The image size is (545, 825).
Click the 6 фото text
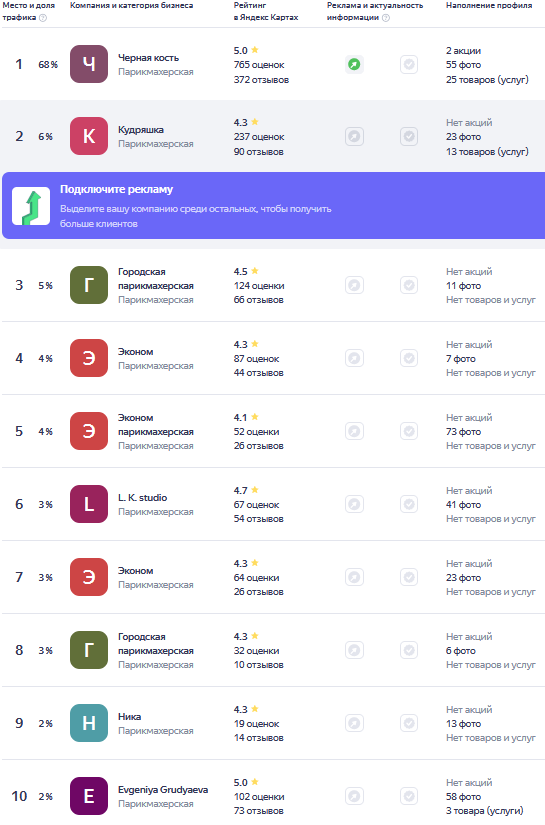461,651
